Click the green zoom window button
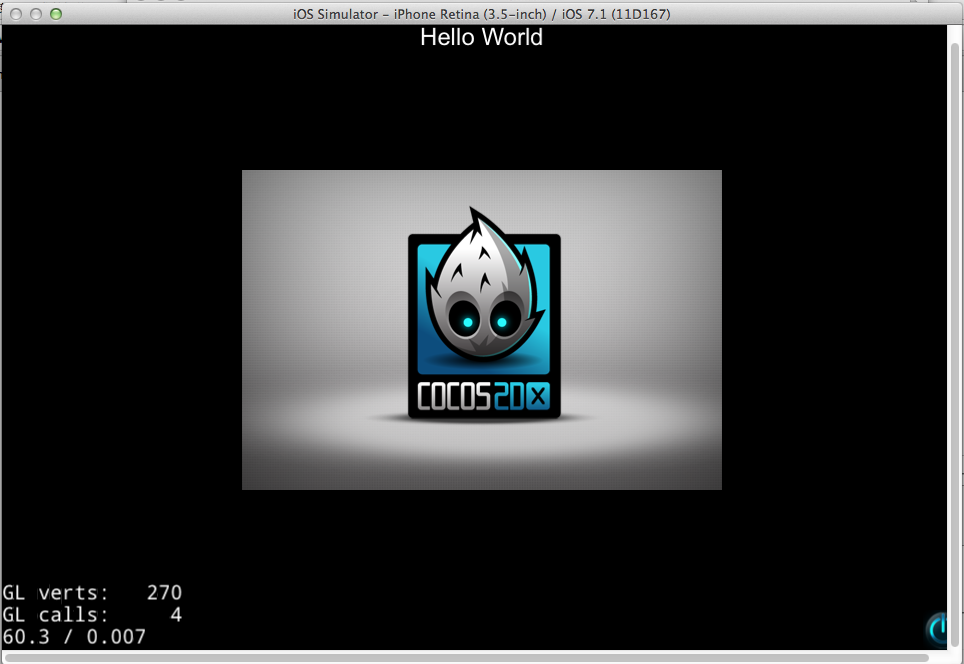 pyautogui.click(x=56, y=14)
